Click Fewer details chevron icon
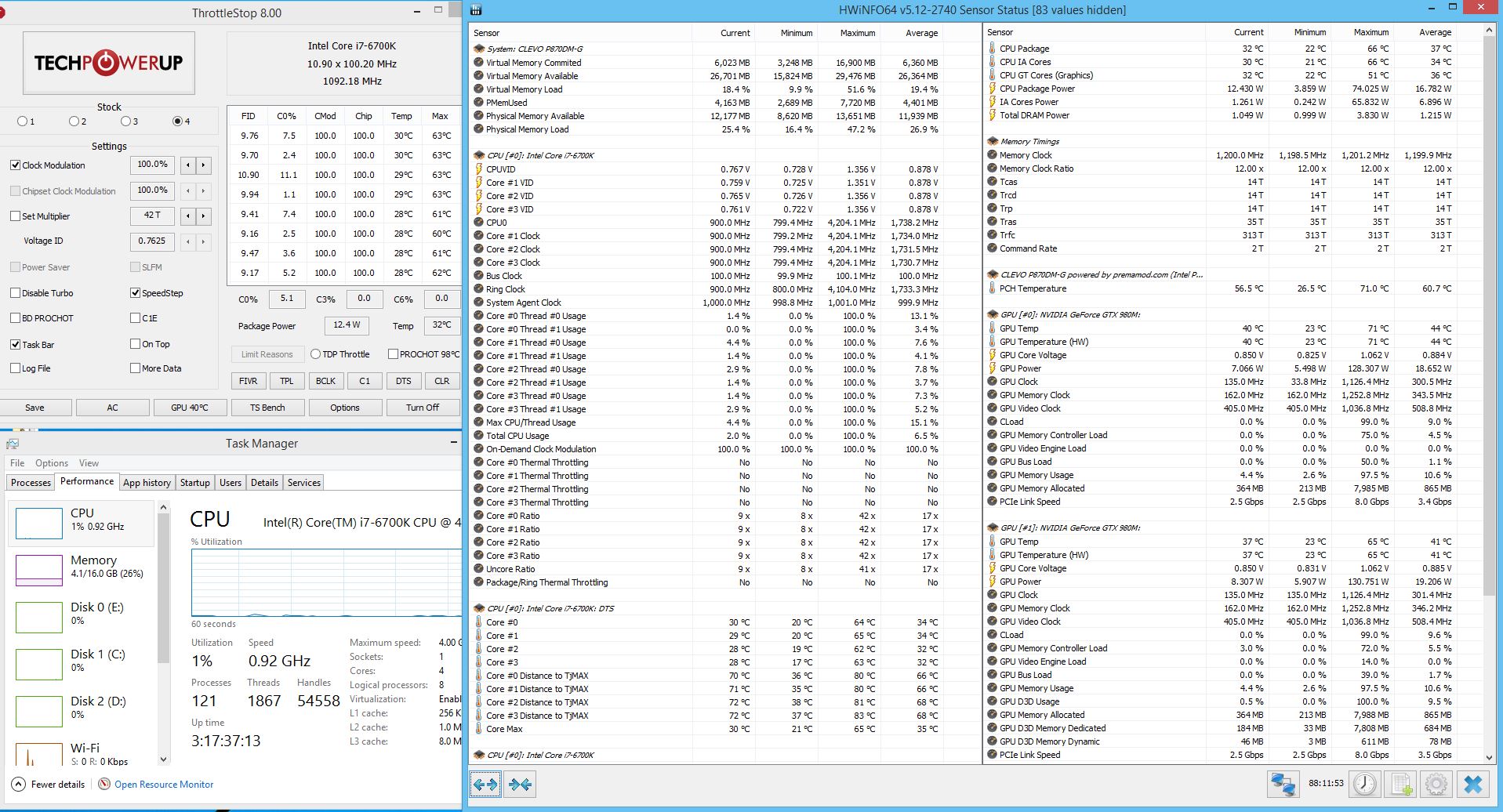This screenshot has height=812, width=1503. click(x=18, y=784)
